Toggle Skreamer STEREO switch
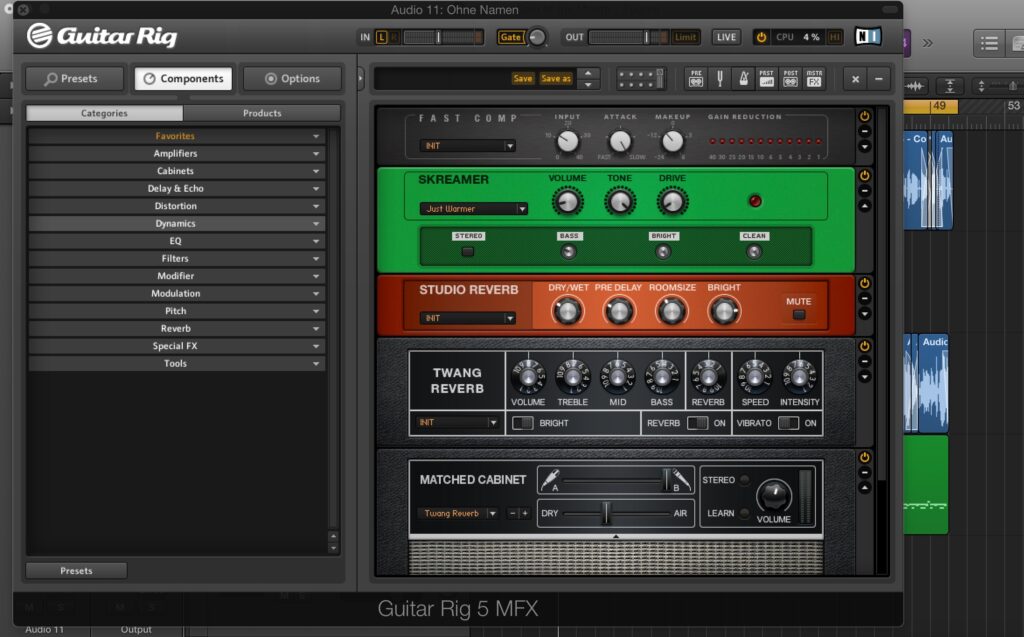Image resolution: width=1024 pixels, height=637 pixels. click(468, 252)
